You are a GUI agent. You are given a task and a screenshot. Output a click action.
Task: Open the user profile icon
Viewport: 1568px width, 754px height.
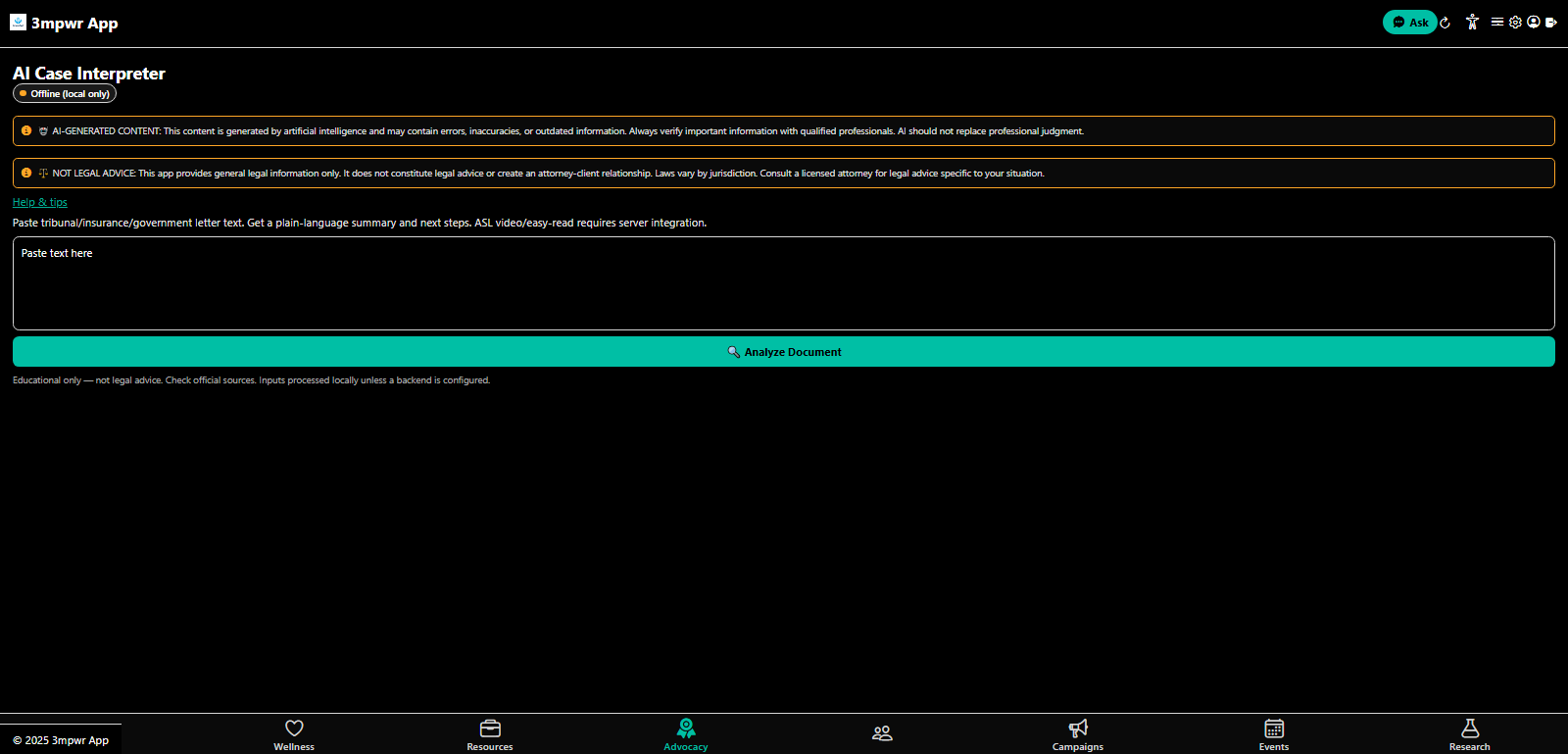point(1533,22)
